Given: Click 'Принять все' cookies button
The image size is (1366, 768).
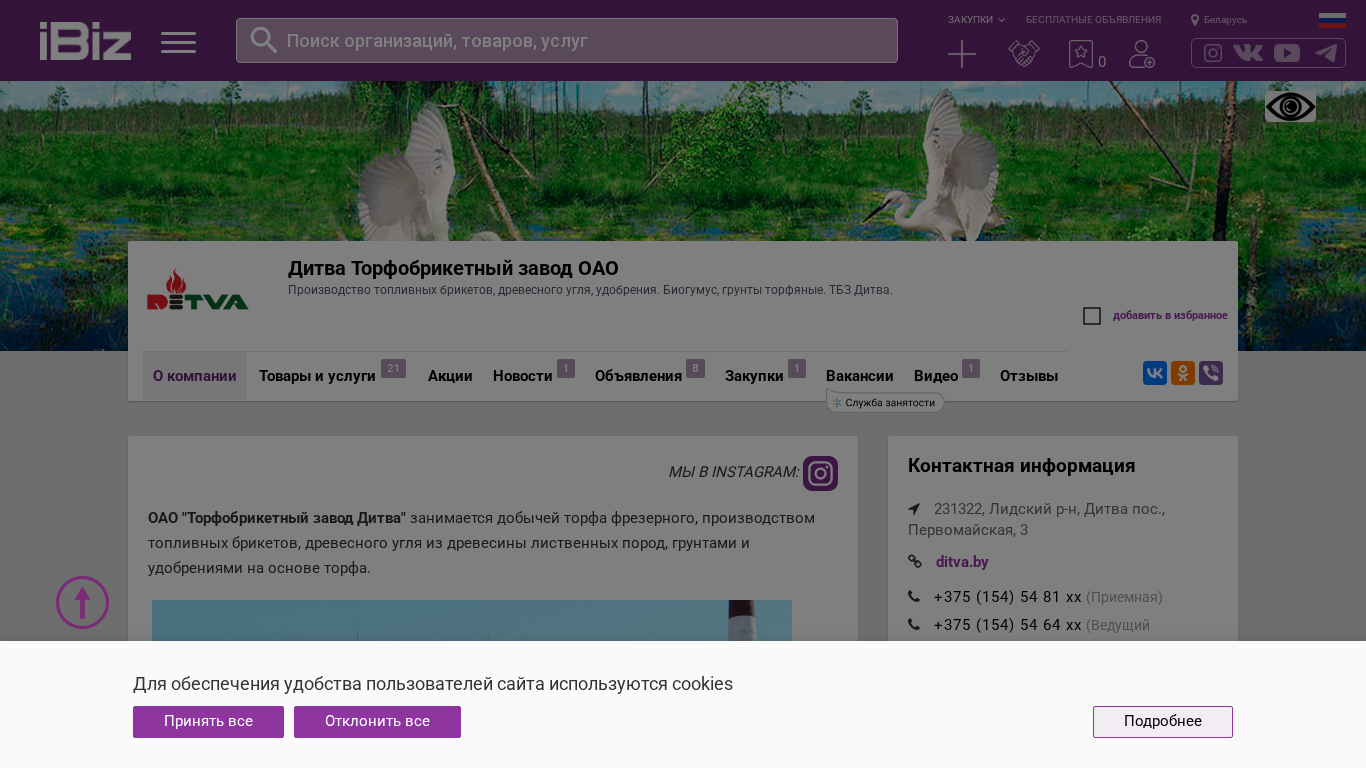Looking at the screenshot, I should coord(208,722).
